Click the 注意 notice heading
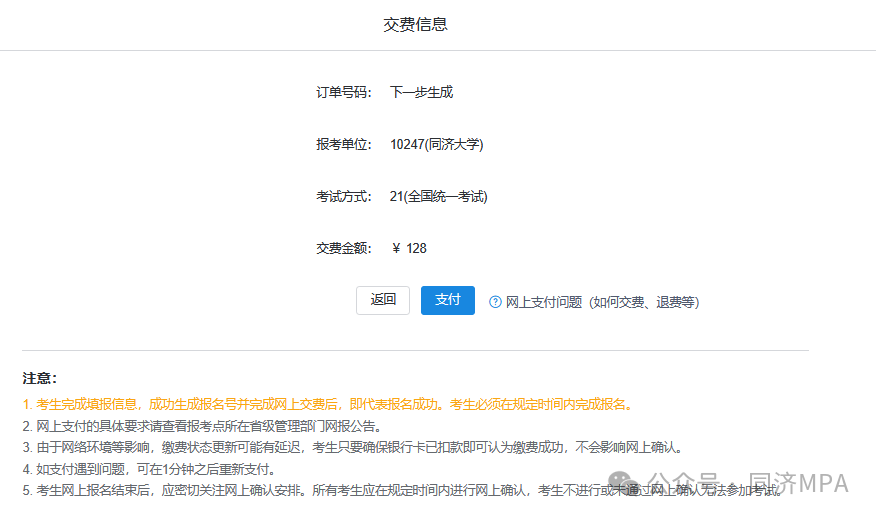 40,378
